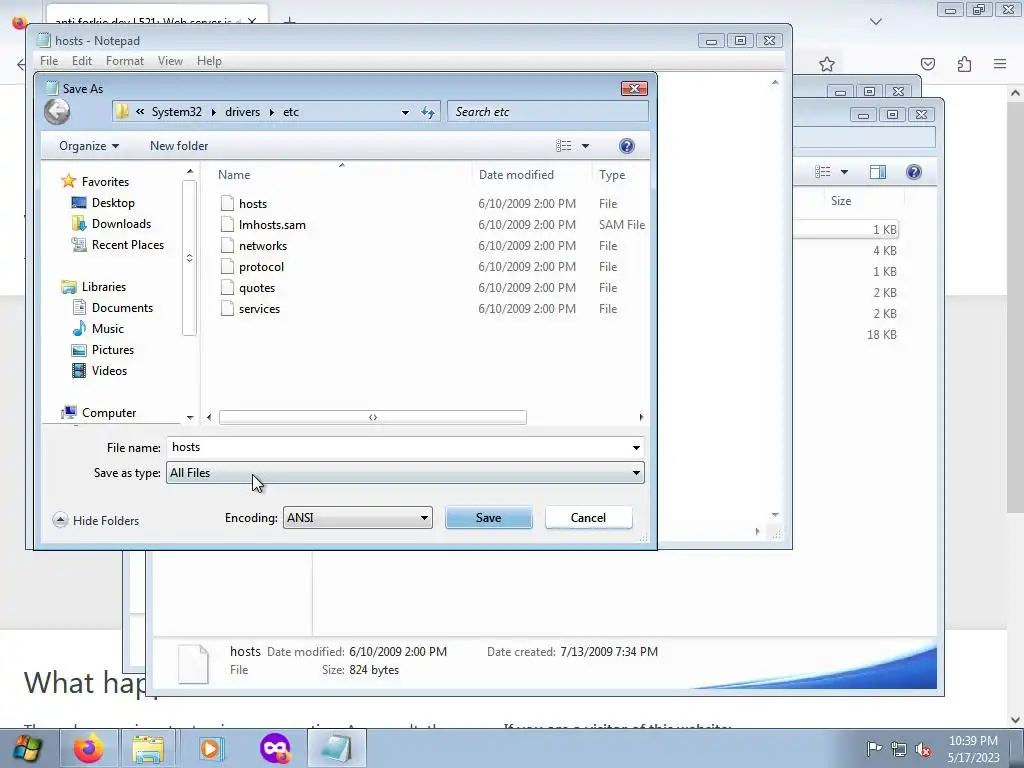Screen dimensions: 1024x768
Task: Open Documents library
Action: tap(121, 308)
